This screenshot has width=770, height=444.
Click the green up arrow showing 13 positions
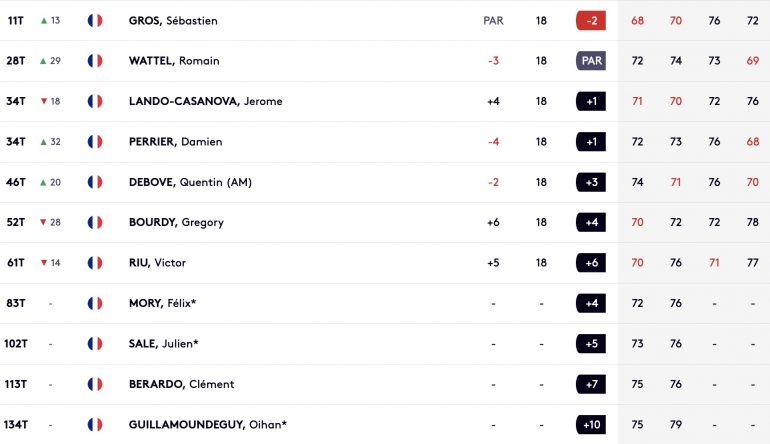click(44, 21)
